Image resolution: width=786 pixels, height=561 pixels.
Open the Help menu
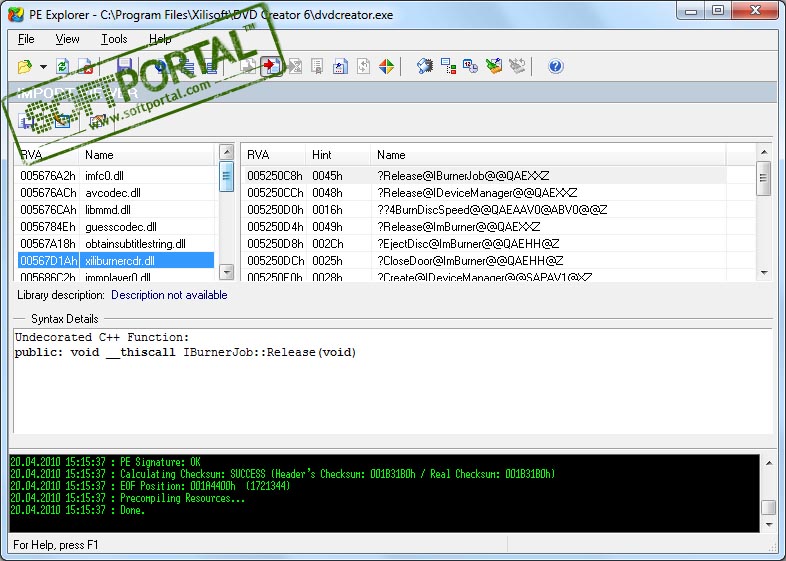click(x=160, y=39)
